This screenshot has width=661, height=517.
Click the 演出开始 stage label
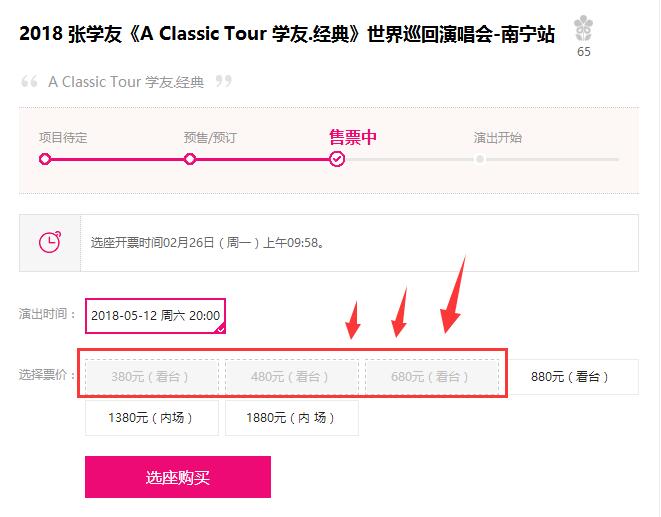pyautogui.click(x=497, y=137)
